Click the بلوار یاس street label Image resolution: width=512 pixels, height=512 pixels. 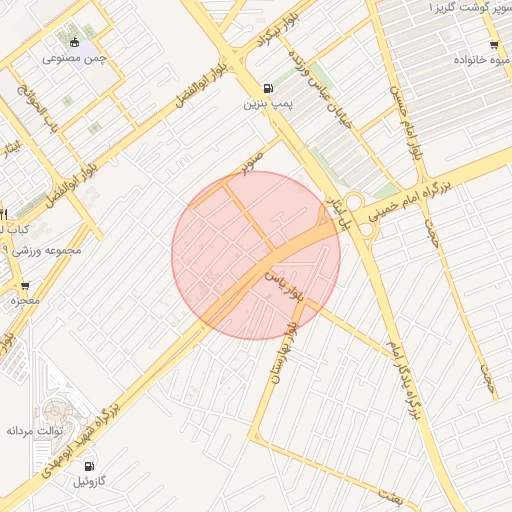pos(284,286)
